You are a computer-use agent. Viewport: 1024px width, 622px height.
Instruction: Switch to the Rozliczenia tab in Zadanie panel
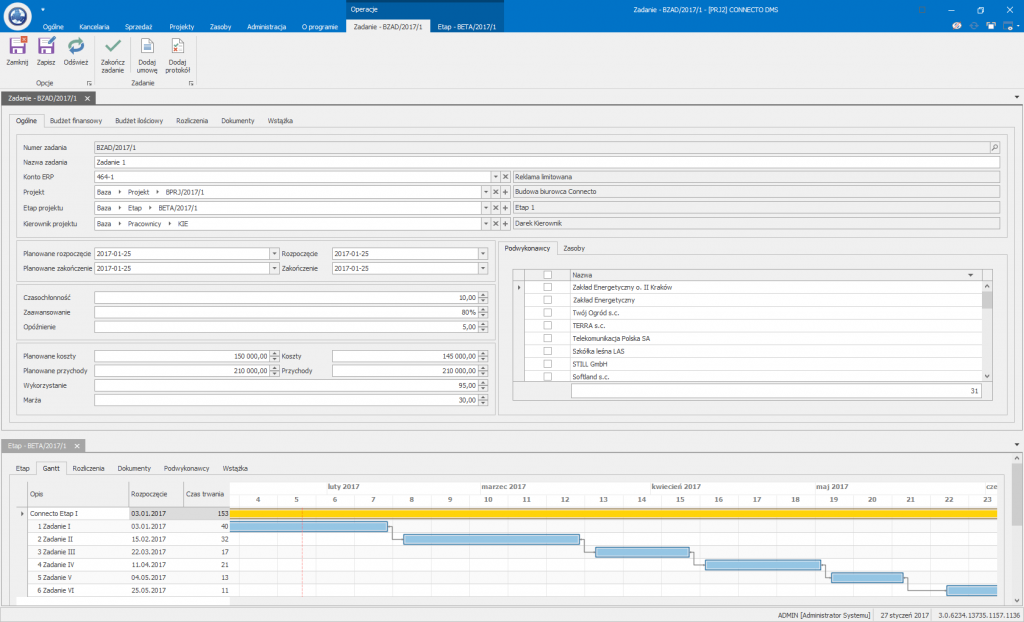pyautogui.click(x=192, y=121)
